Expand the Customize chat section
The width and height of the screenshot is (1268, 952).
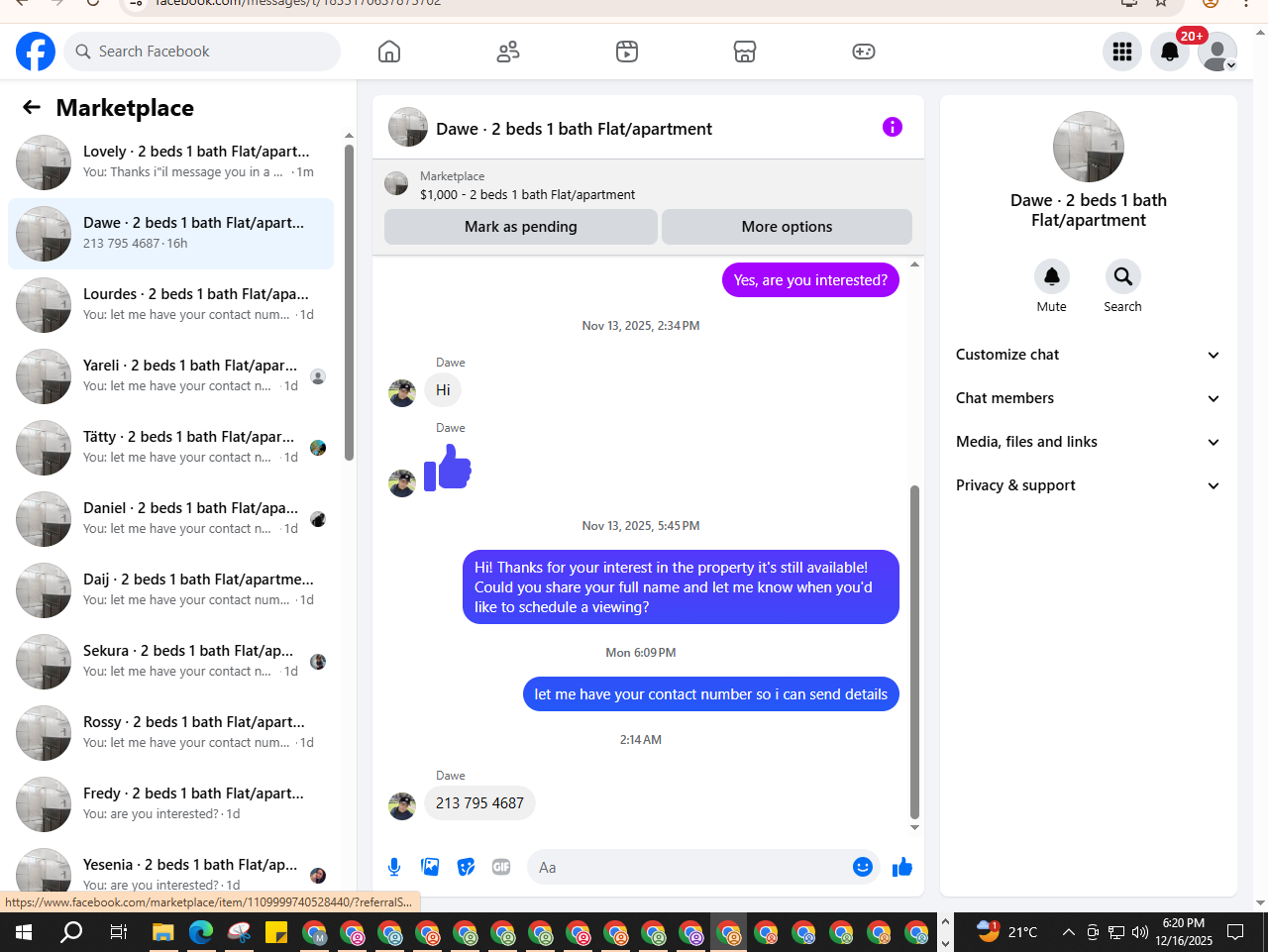click(x=1088, y=355)
